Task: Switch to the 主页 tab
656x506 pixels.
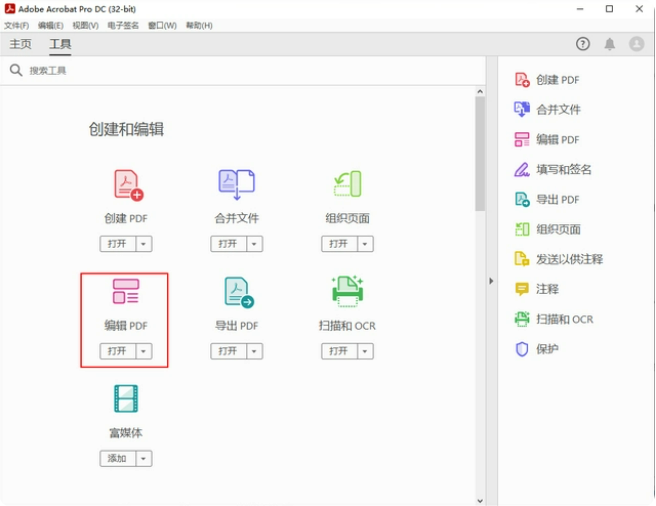Action: (21, 45)
